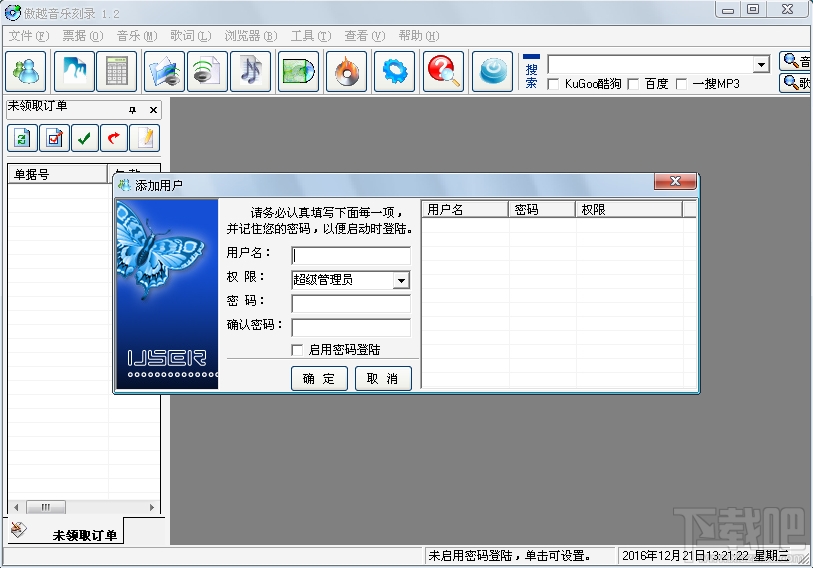The height and width of the screenshot is (568, 813).
Task: Close the 添加用户 dialog
Action: 675,181
